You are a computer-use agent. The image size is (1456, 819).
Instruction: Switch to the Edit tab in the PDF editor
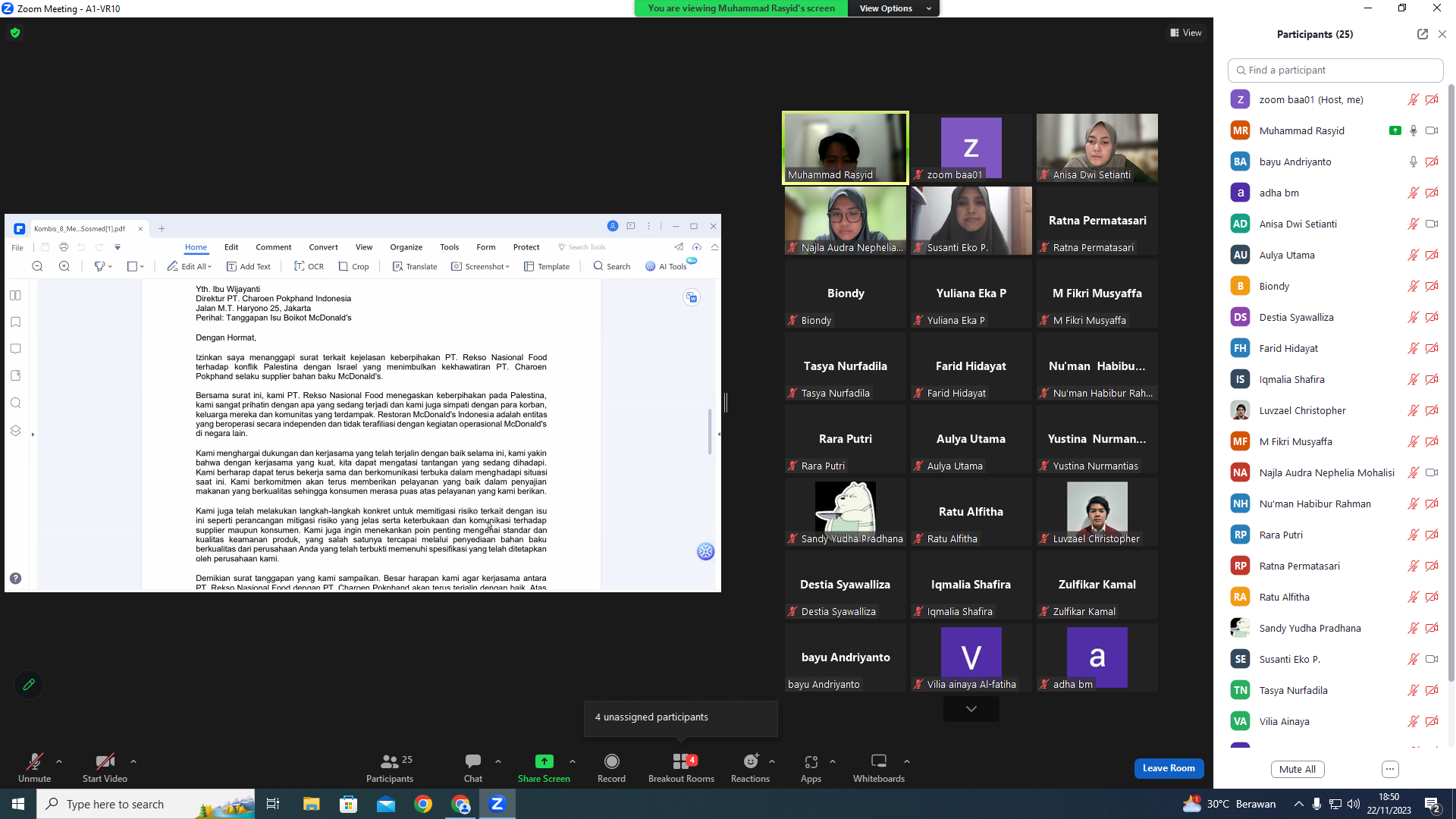231,247
